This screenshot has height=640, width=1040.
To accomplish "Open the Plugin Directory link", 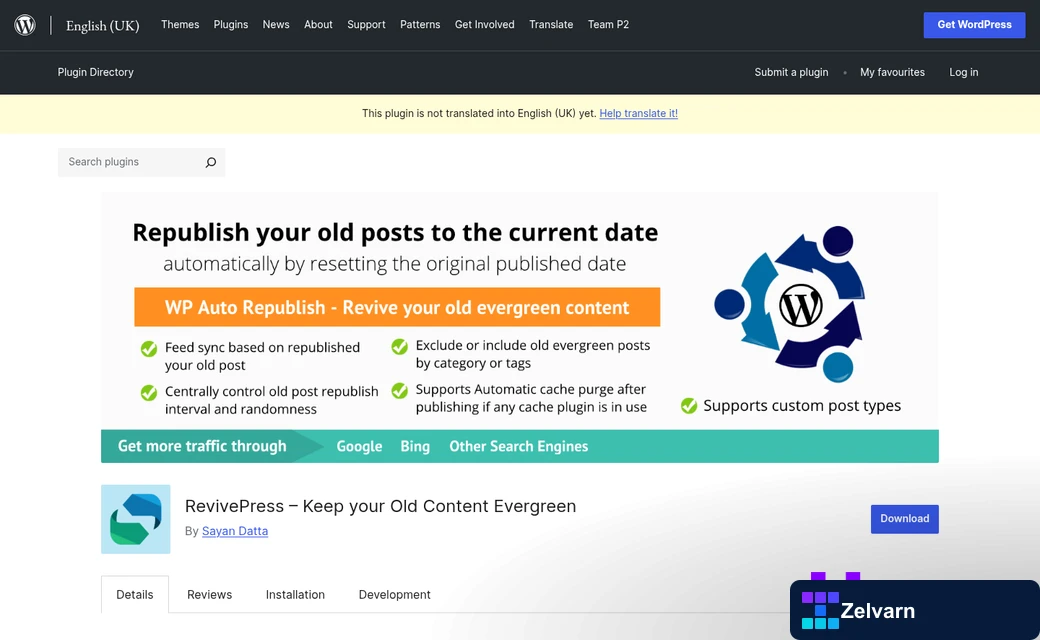I will point(96,72).
